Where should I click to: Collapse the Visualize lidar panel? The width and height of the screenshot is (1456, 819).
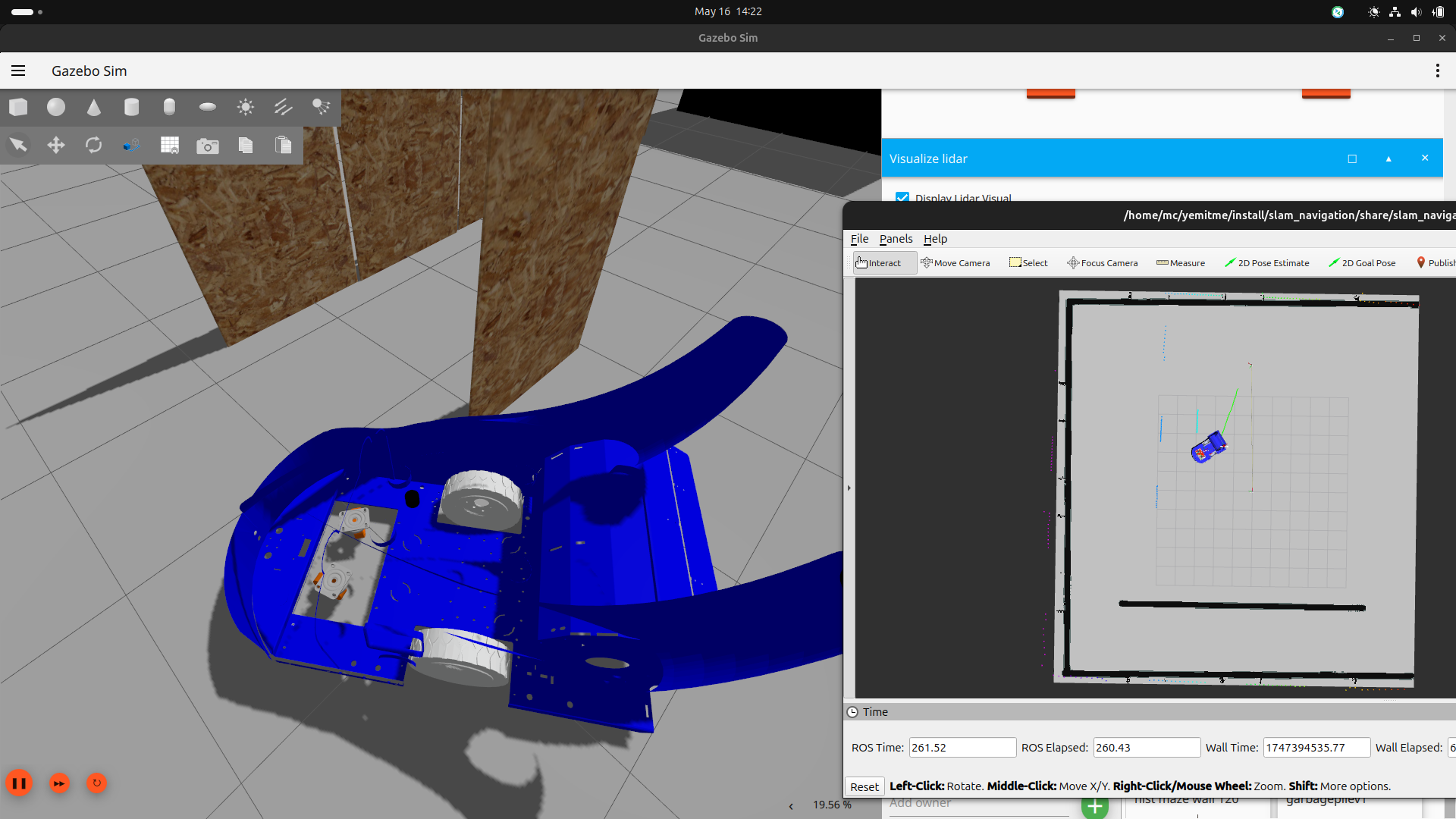tap(1389, 158)
